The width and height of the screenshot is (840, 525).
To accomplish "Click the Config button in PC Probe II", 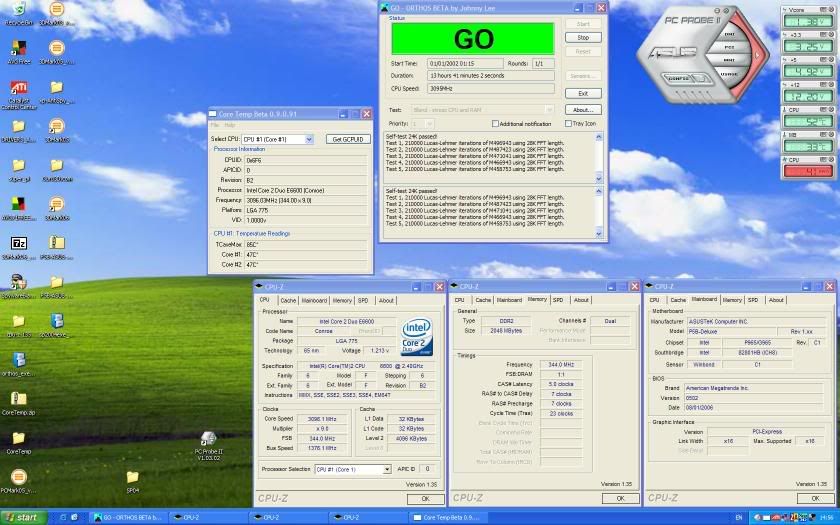I will 676,78.
